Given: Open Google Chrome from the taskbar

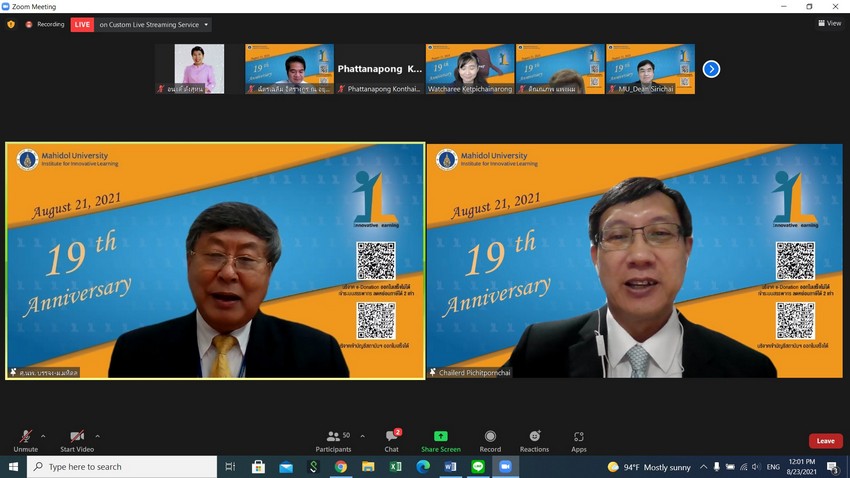Looking at the screenshot, I should tap(341, 467).
